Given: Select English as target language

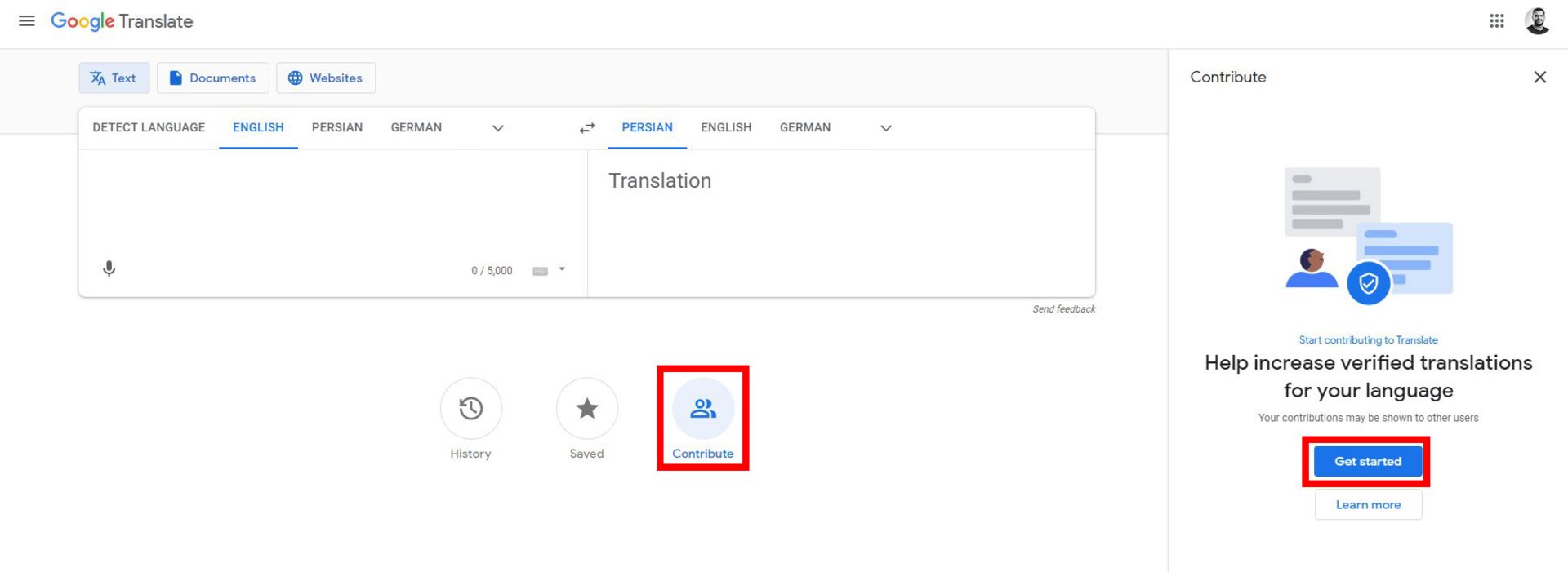Looking at the screenshot, I should pyautogui.click(x=726, y=128).
